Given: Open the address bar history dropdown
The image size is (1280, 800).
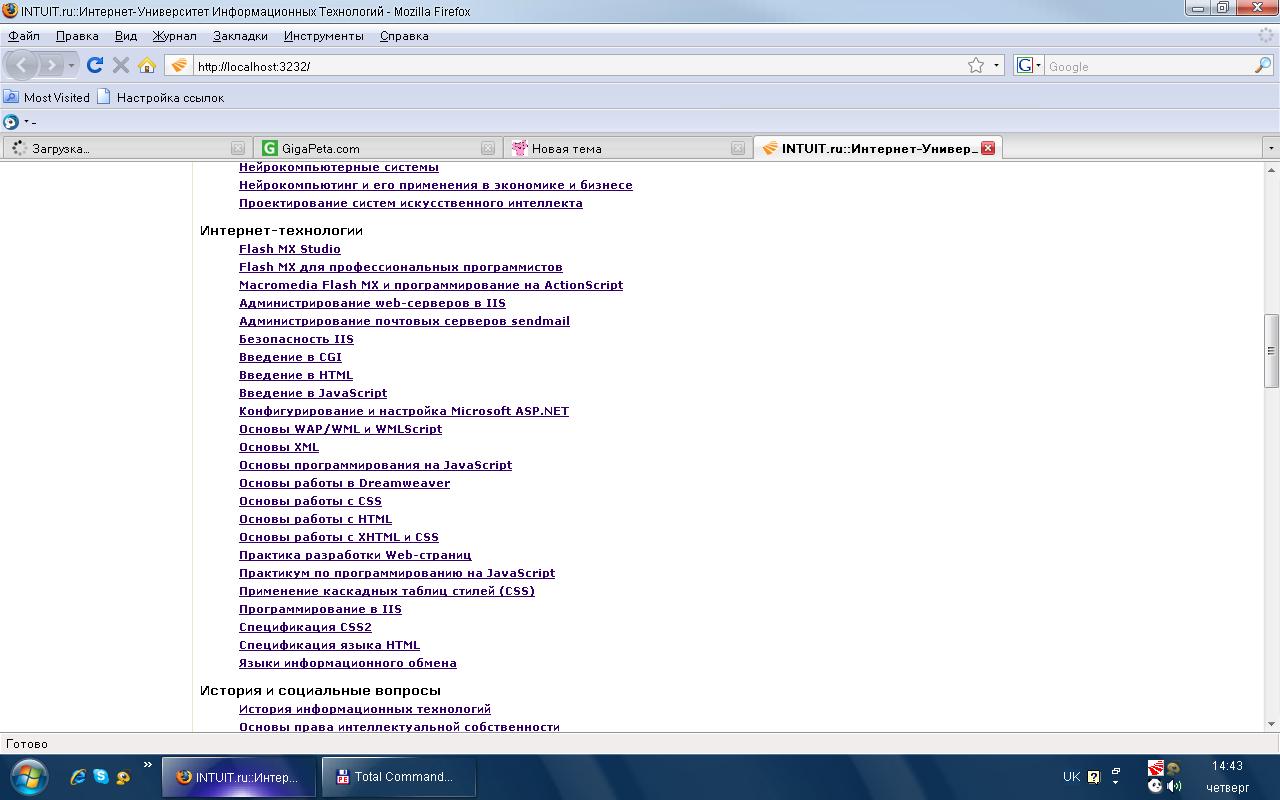Looking at the screenshot, I should [x=996, y=66].
